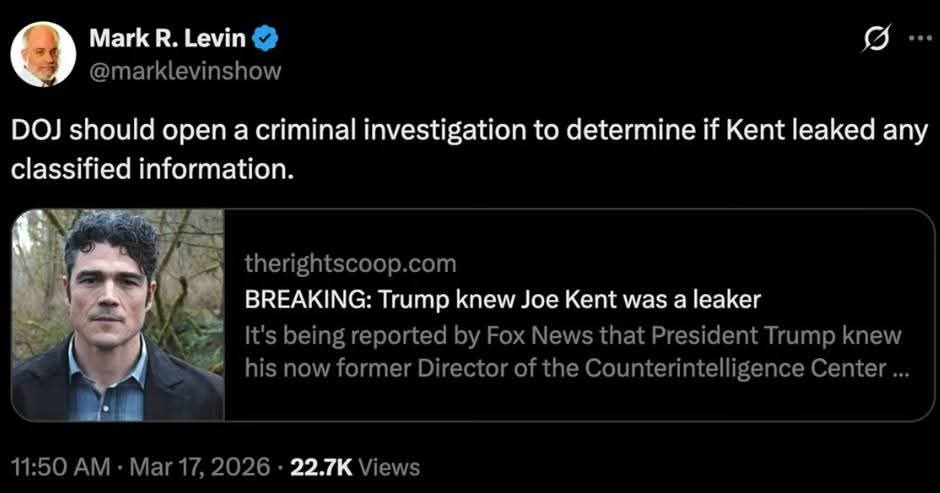Viewport: 940px width, 493px height.
Task: Click the @marklevinshow handle
Action: pos(185,70)
